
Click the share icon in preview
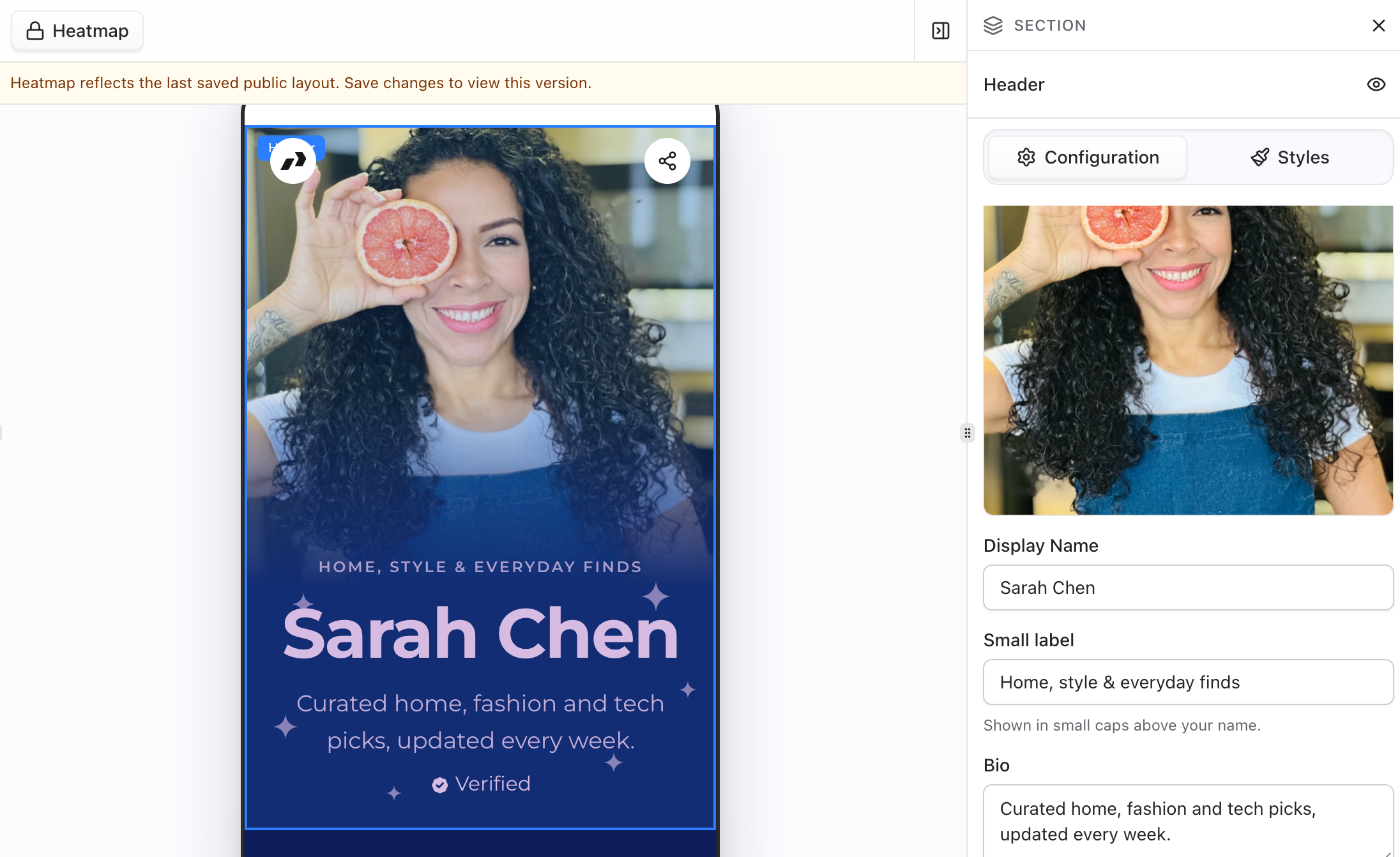[667, 161]
